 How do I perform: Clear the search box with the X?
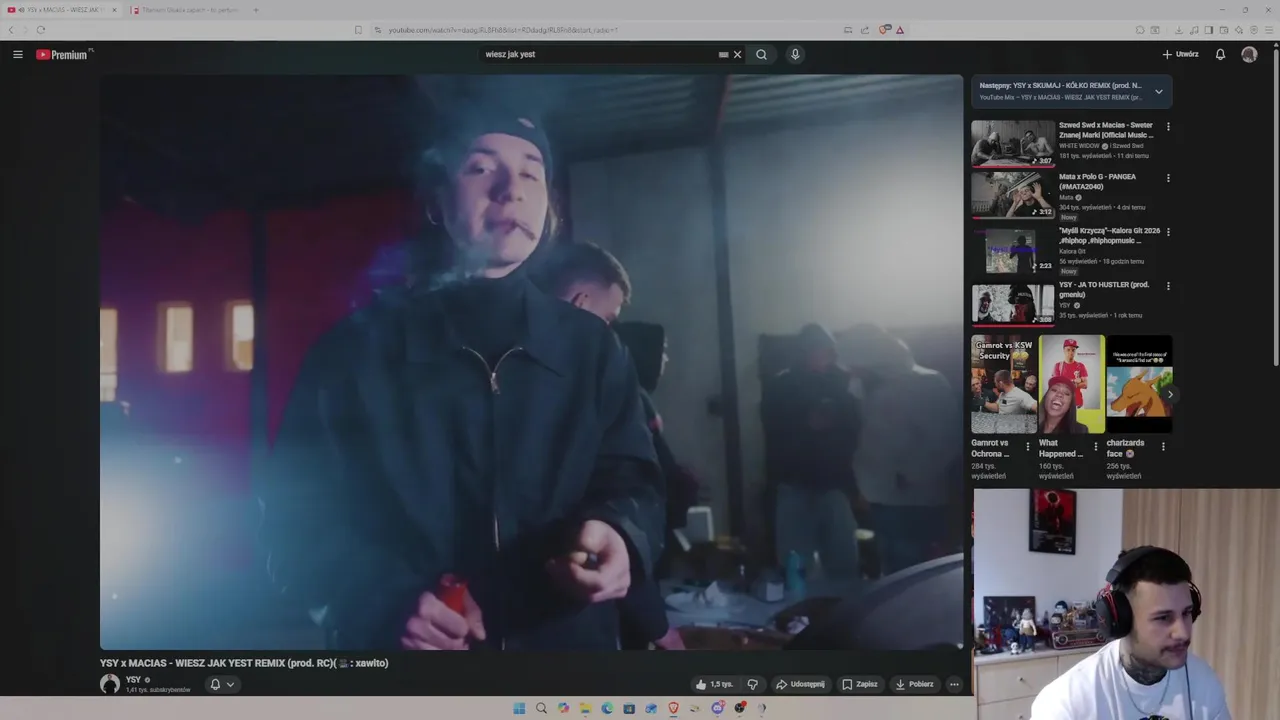(x=738, y=55)
